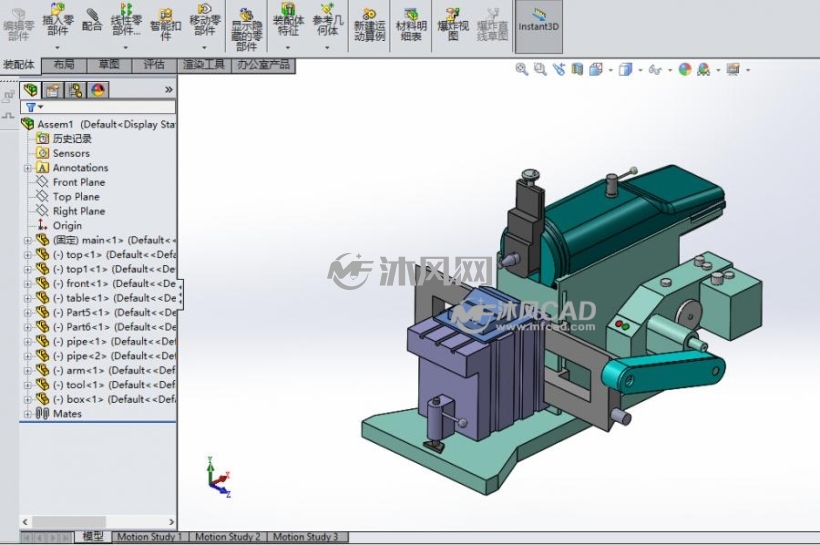This screenshot has width=820, height=545.
Task: Click the View Orientation icon
Action: point(596,69)
